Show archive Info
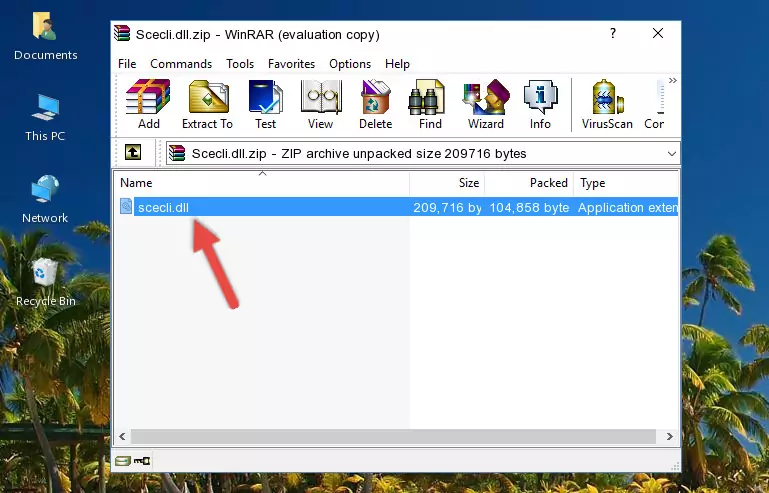 pyautogui.click(x=540, y=104)
